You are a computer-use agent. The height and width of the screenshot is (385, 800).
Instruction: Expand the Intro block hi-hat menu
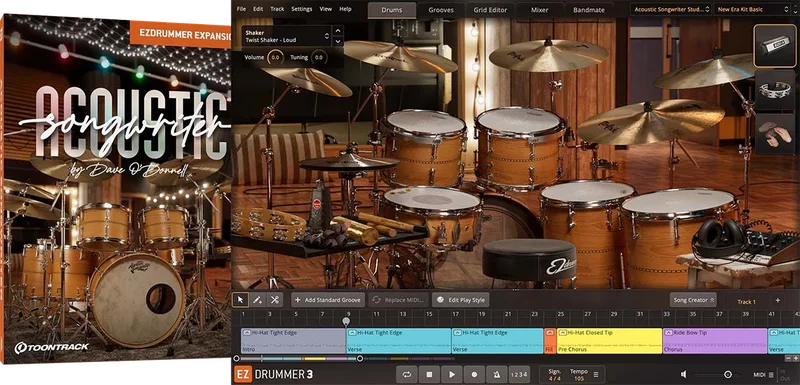(246, 332)
